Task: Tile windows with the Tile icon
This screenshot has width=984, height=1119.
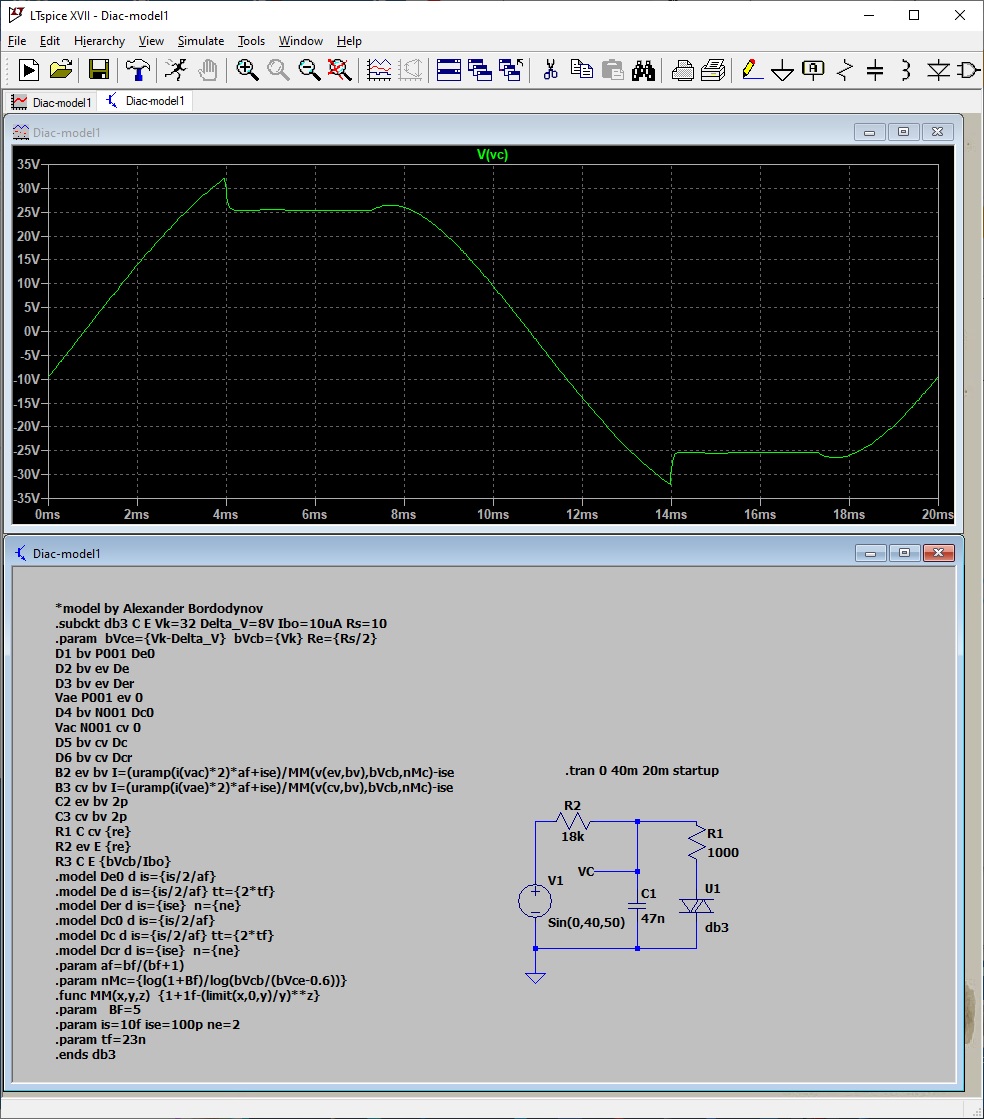Action: pyautogui.click(x=448, y=70)
